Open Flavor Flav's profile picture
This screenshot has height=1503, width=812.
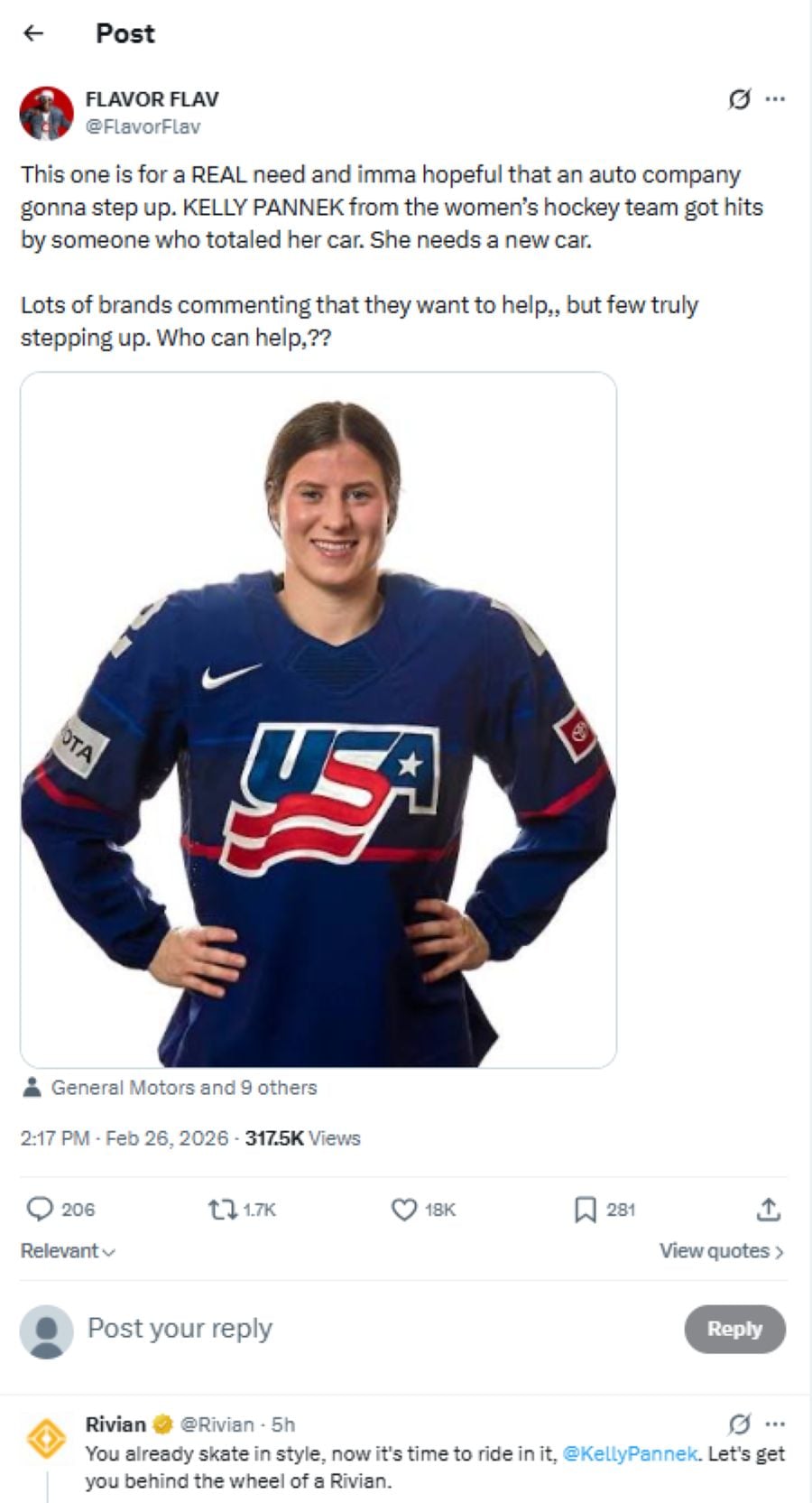[x=46, y=113]
